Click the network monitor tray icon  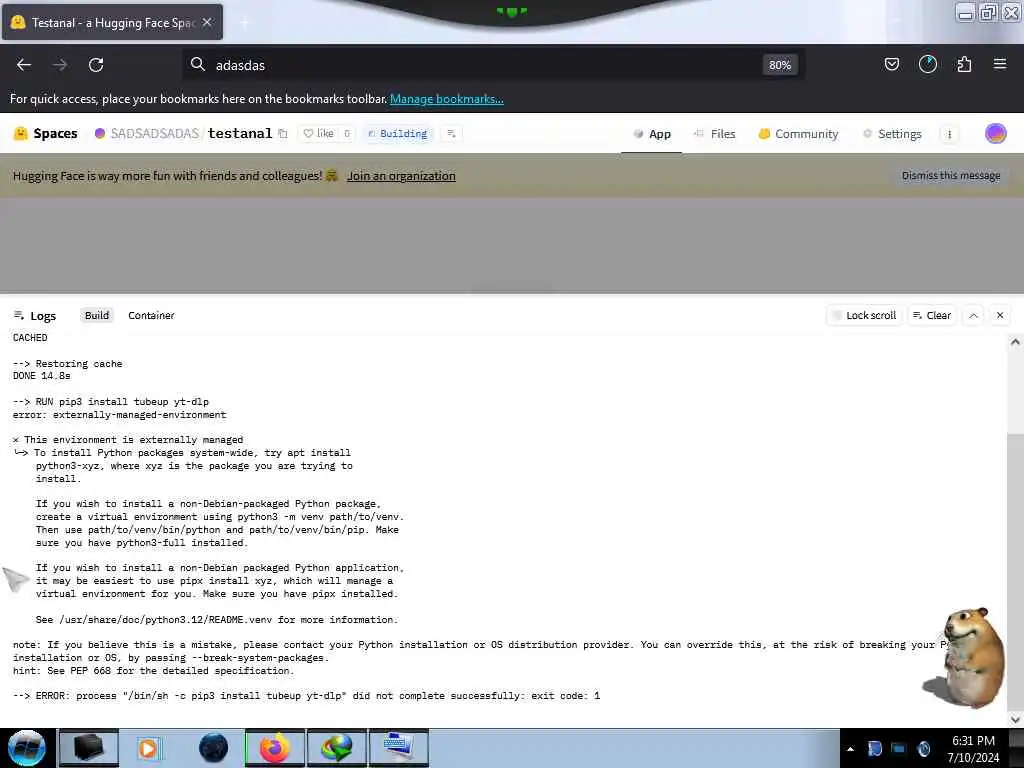(899, 749)
